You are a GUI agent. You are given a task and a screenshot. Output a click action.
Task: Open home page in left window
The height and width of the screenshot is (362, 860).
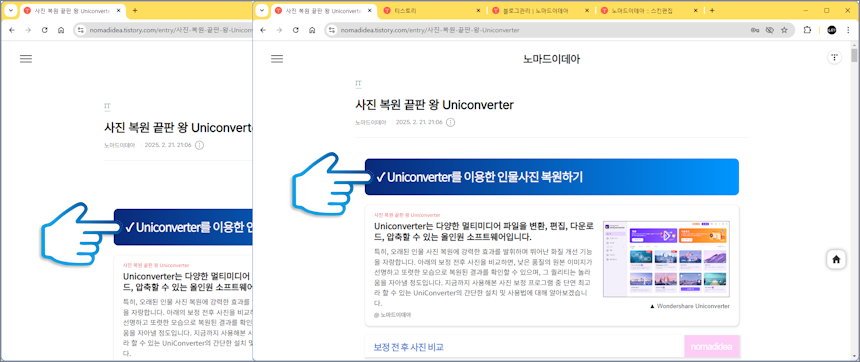pyautogui.click(x=61, y=30)
